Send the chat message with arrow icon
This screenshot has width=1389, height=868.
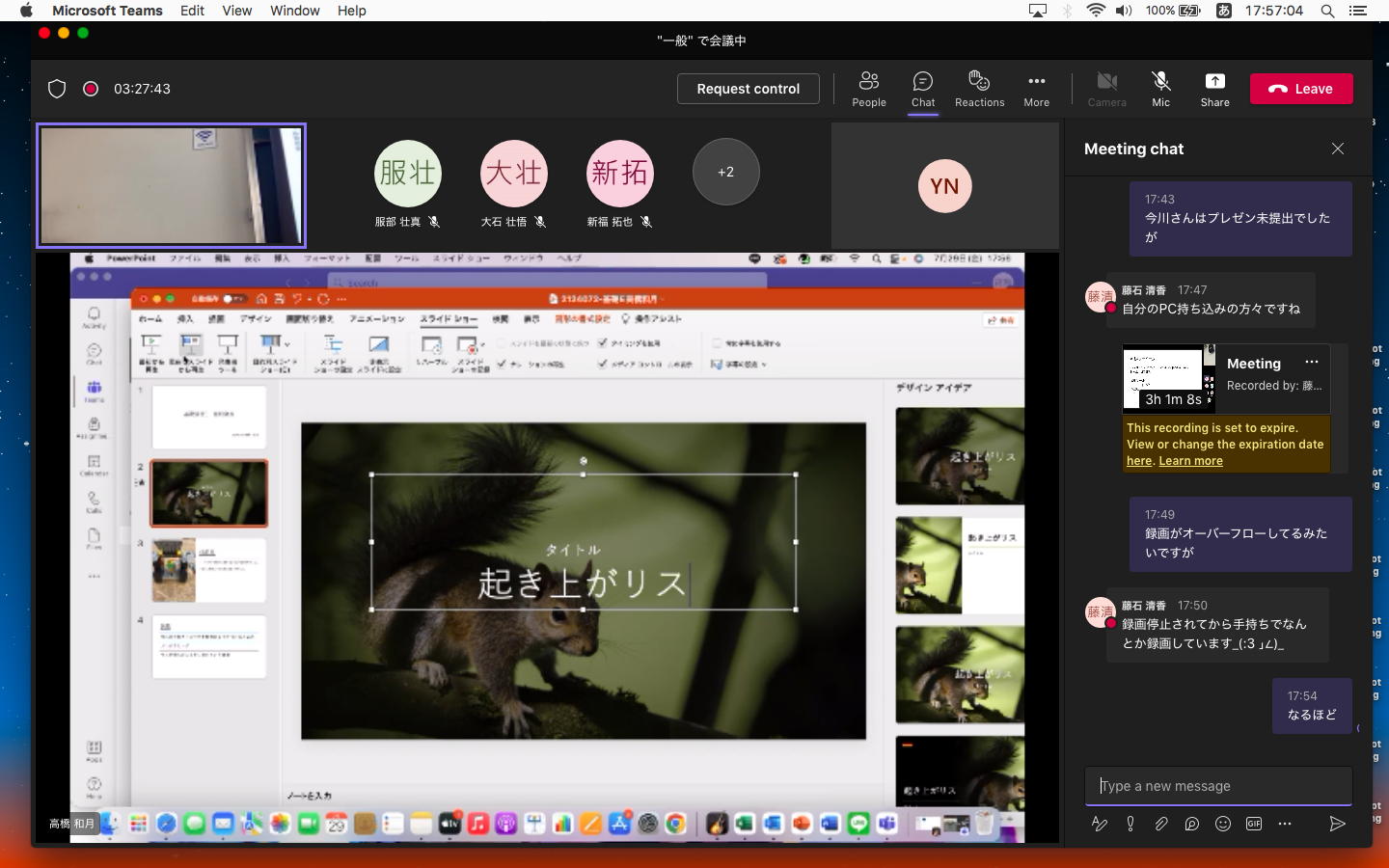[1337, 824]
